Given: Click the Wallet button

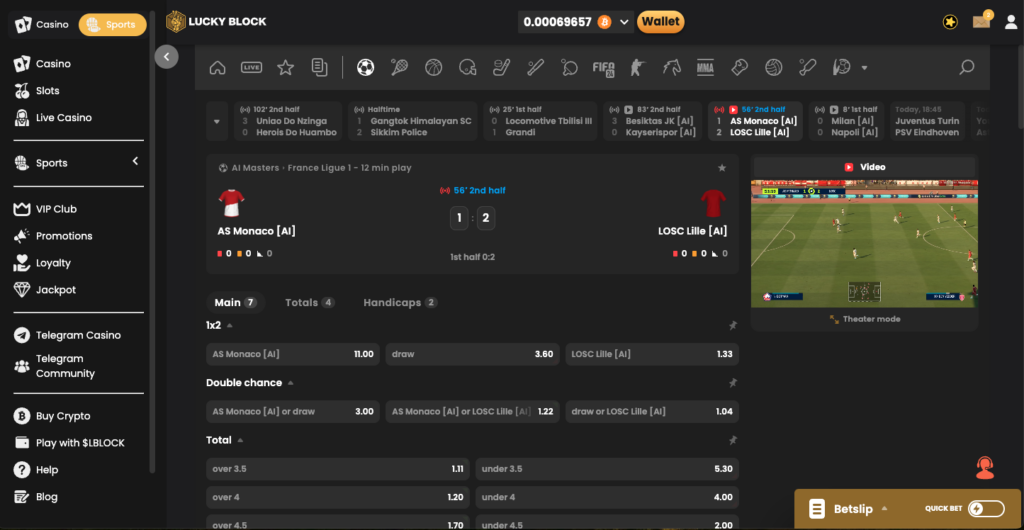Looking at the screenshot, I should (660, 22).
